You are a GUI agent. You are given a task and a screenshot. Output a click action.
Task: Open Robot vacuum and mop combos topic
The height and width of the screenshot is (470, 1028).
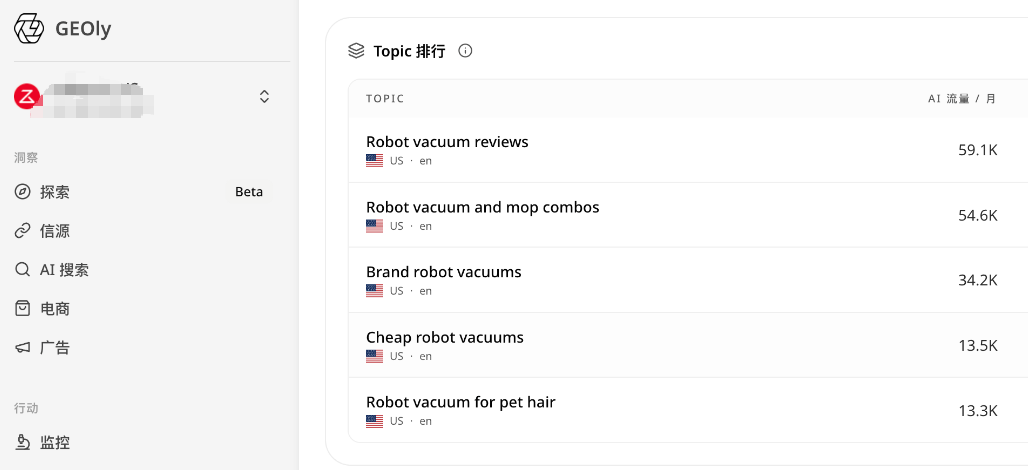[x=483, y=207]
